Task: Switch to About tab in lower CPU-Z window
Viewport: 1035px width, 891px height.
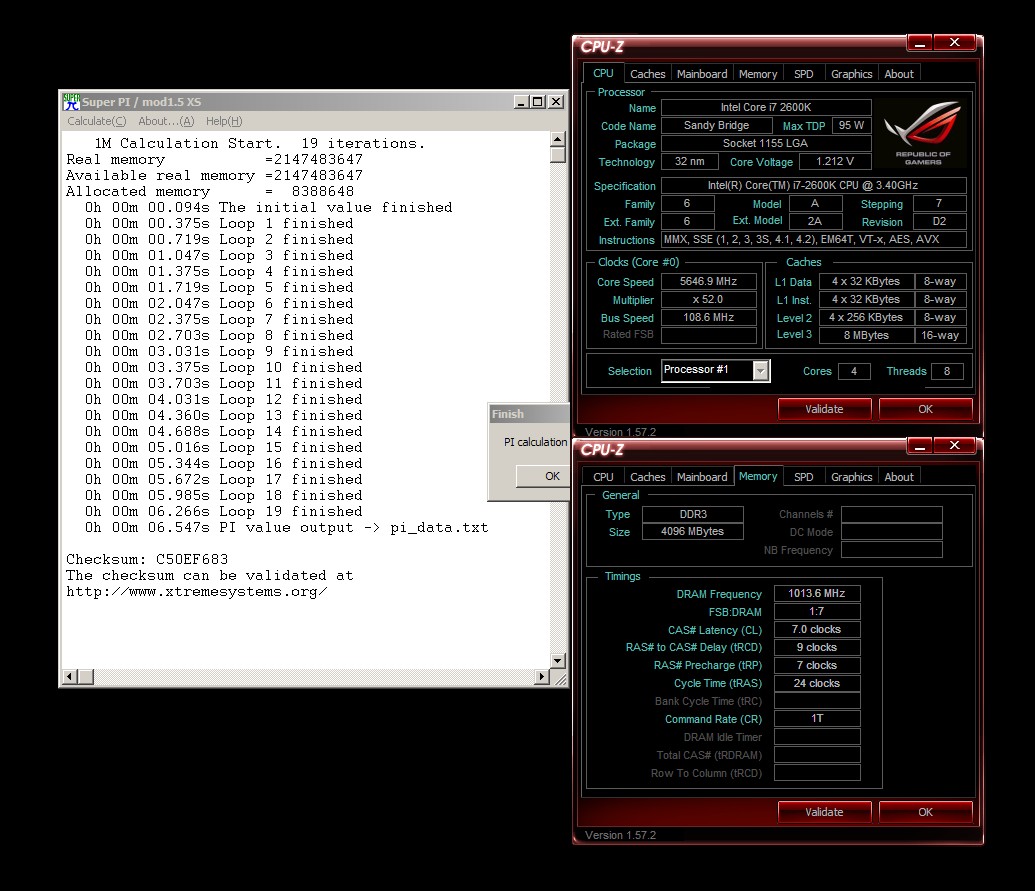Action: [x=899, y=477]
